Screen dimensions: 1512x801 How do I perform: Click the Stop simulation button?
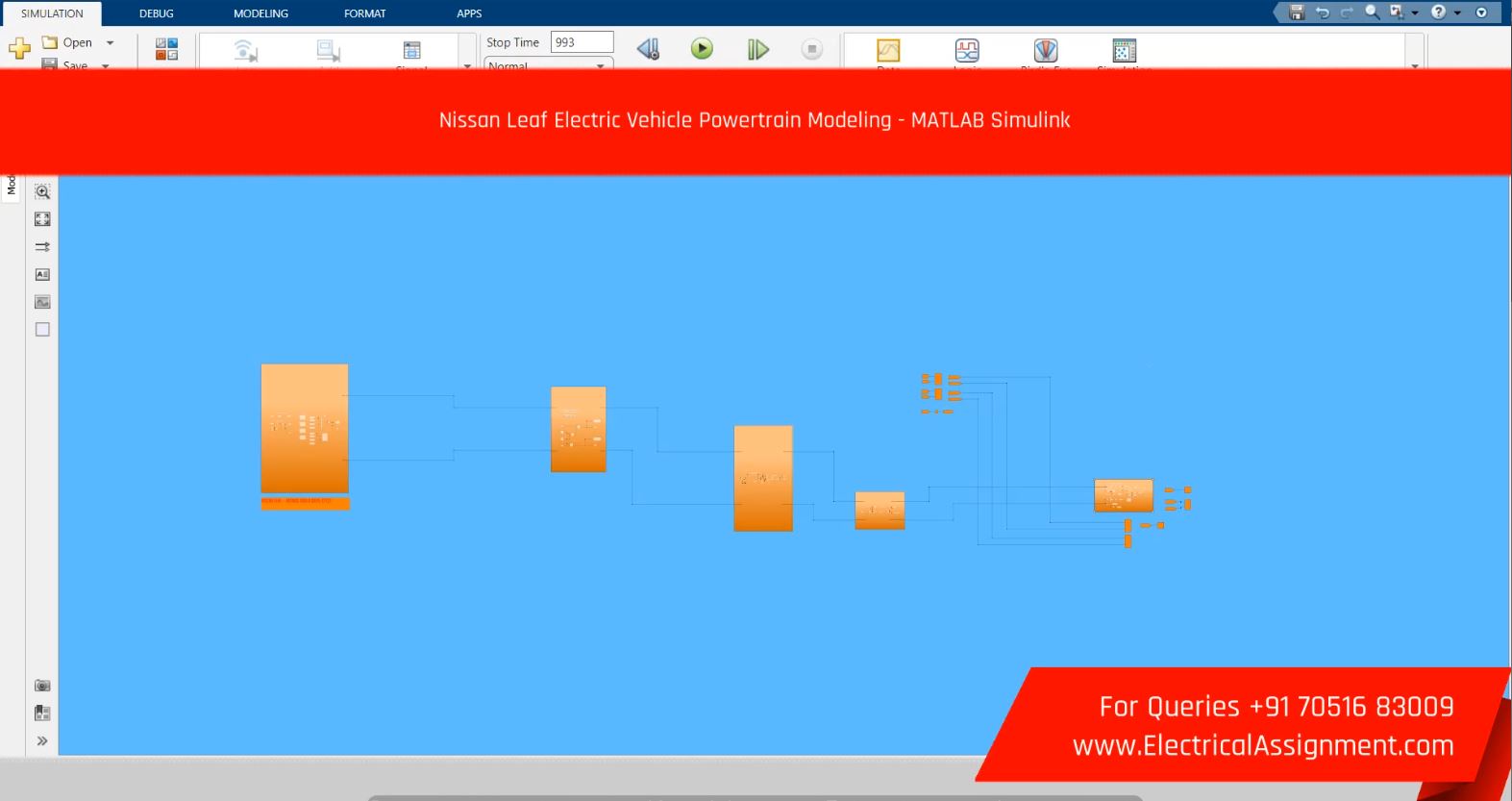click(812, 49)
